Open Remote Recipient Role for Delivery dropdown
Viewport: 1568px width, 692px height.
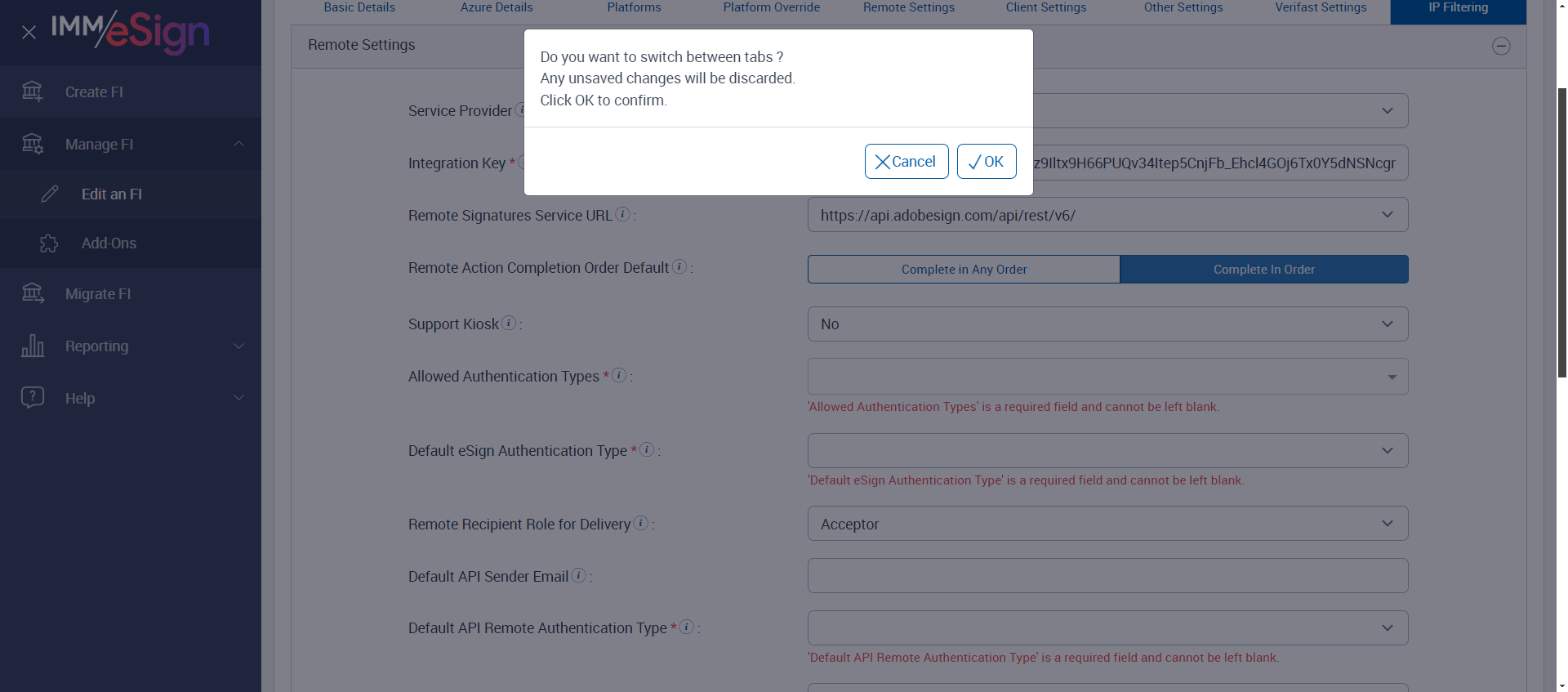1107,524
